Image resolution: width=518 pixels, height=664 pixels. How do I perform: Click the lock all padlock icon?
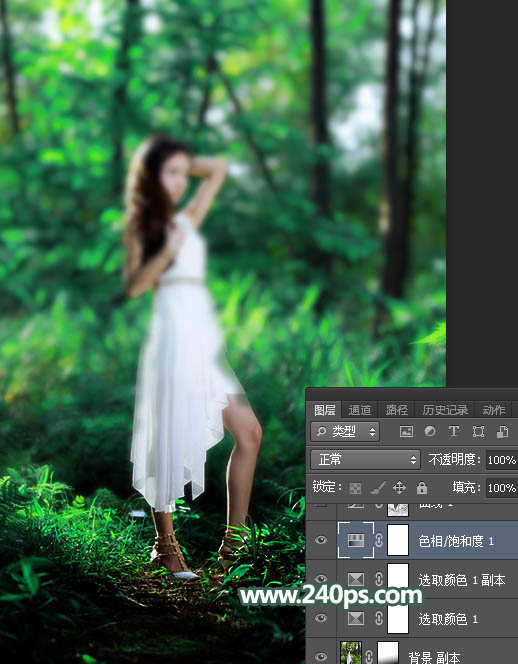click(x=421, y=488)
